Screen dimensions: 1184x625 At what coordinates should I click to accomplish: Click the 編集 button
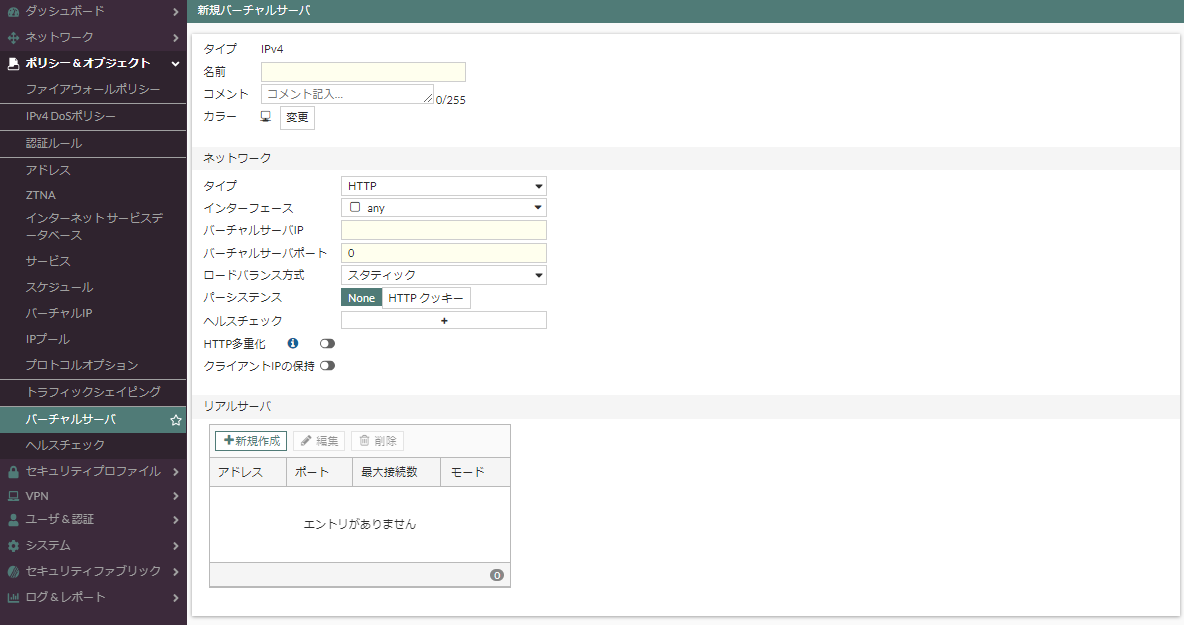click(x=319, y=441)
